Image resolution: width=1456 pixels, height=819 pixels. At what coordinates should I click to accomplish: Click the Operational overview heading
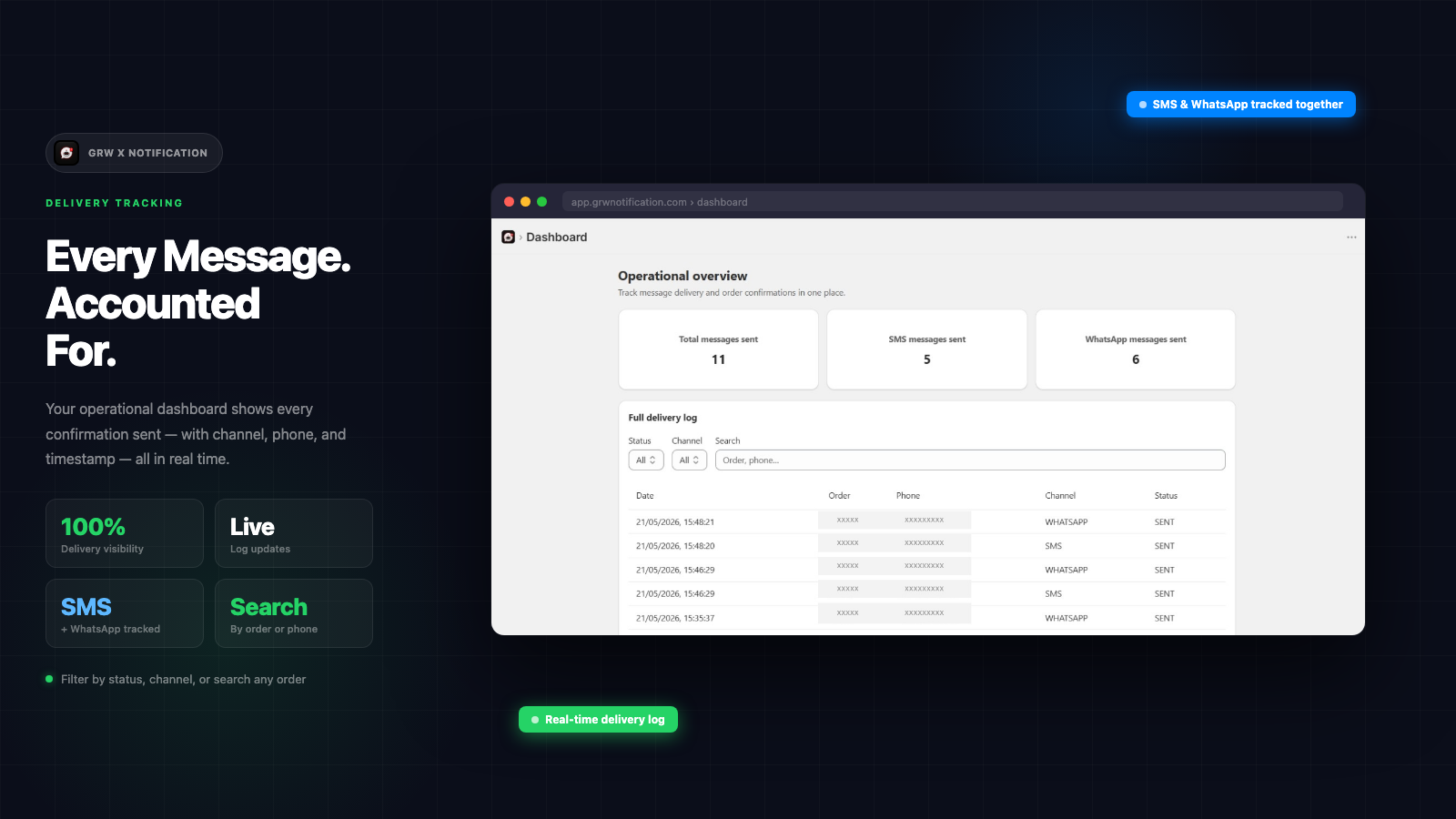[x=682, y=276]
